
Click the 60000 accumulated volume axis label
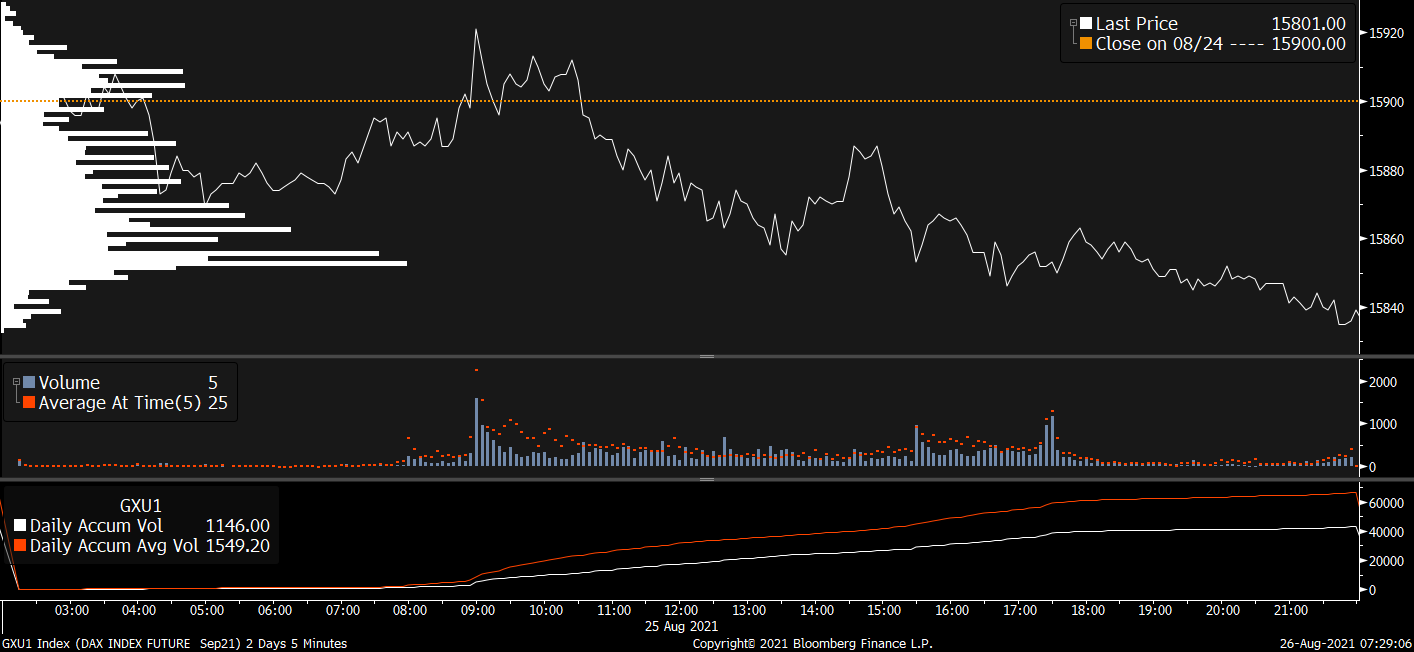click(x=1387, y=503)
